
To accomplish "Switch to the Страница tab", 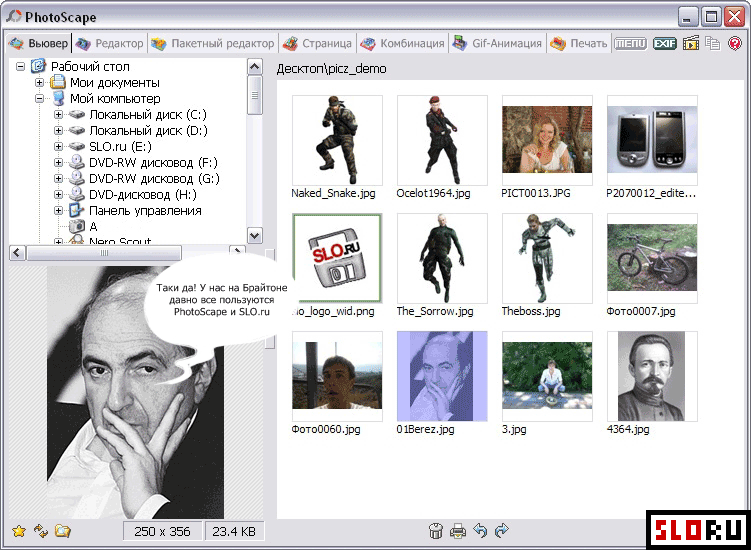I will pos(317,44).
